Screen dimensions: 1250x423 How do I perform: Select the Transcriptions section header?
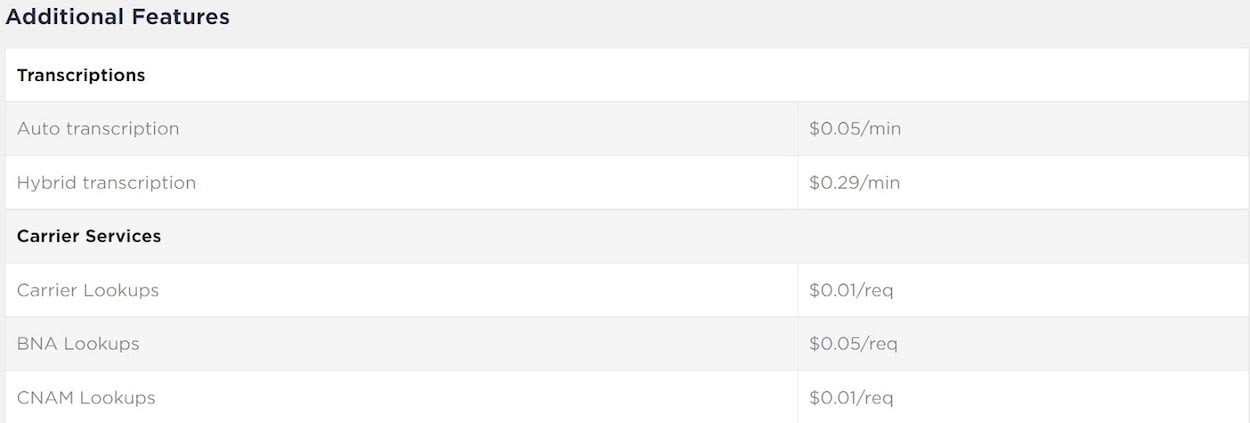coord(81,75)
